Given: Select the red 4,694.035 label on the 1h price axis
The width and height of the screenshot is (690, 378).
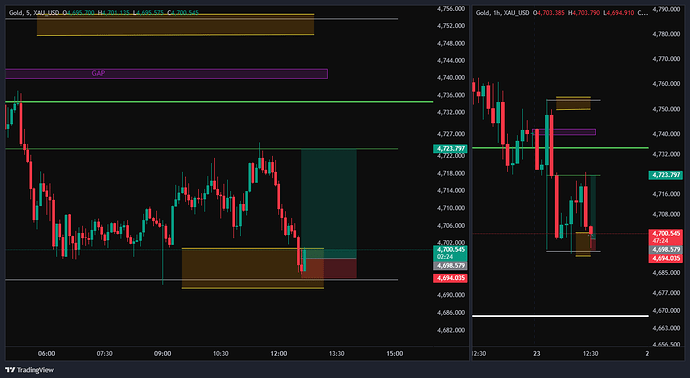Looking at the screenshot, I should pyautogui.click(x=666, y=258).
